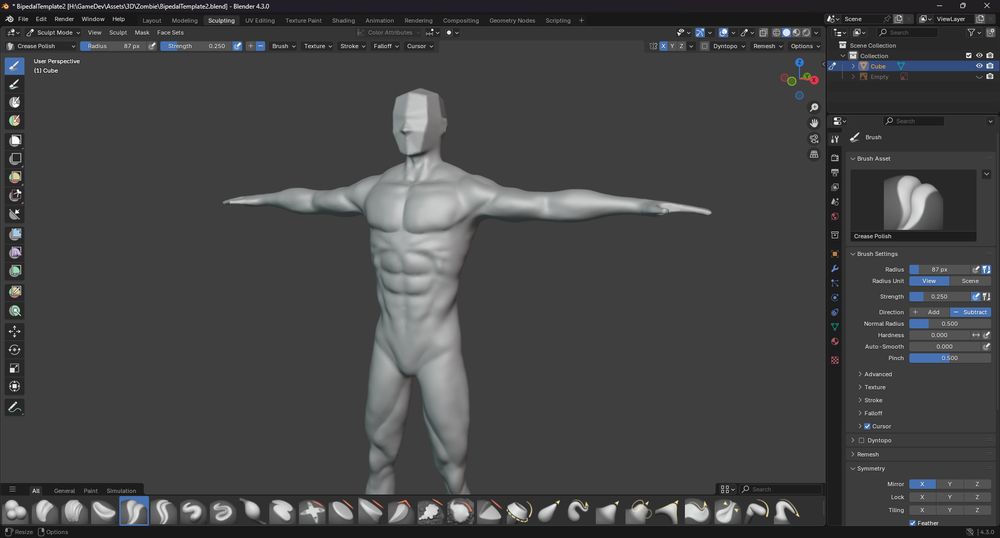
Task: Select the Mesh Filter tool
Action: 15,234
